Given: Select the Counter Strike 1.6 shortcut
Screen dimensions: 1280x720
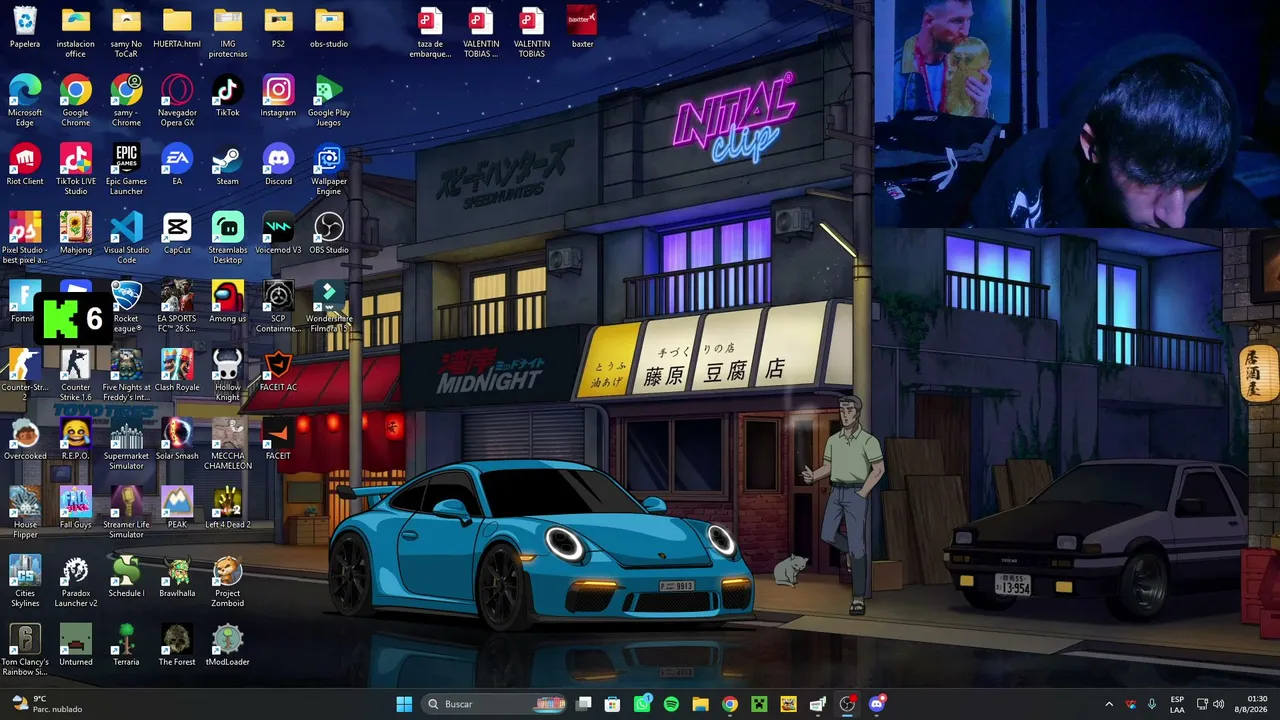Looking at the screenshot, I should 75,376.
